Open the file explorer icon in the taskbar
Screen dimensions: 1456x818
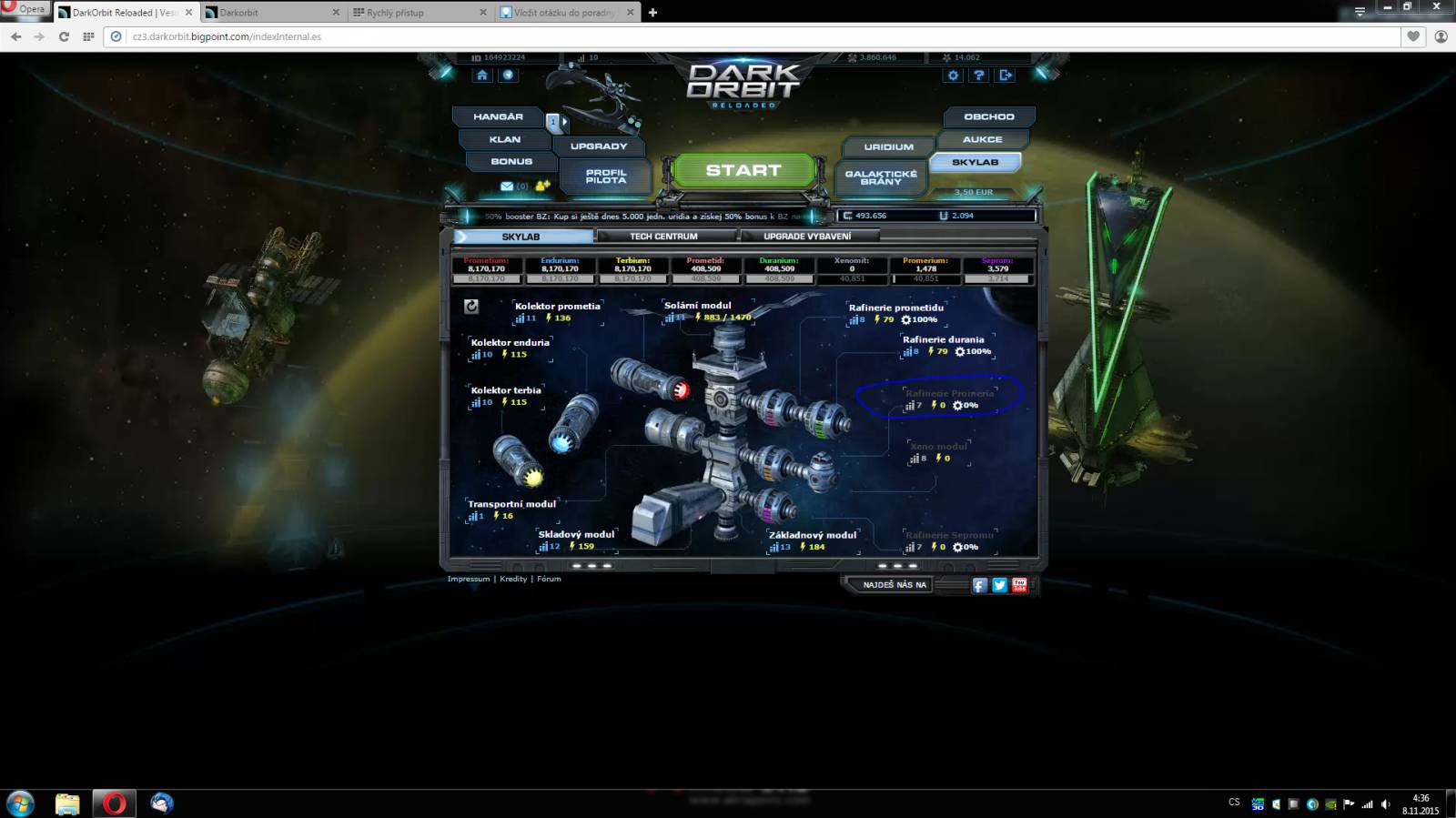(67, 803)
